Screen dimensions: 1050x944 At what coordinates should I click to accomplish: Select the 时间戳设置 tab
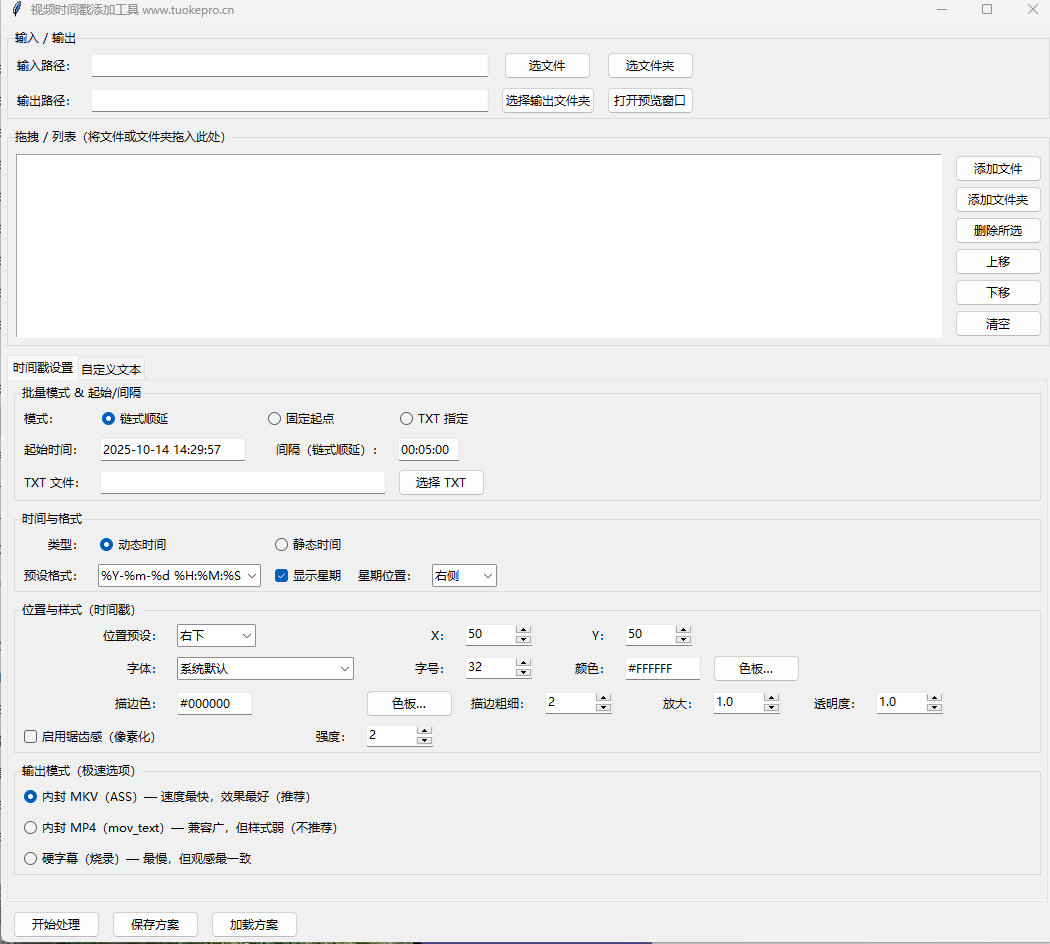pyautogui.click(x=44, y=367)
